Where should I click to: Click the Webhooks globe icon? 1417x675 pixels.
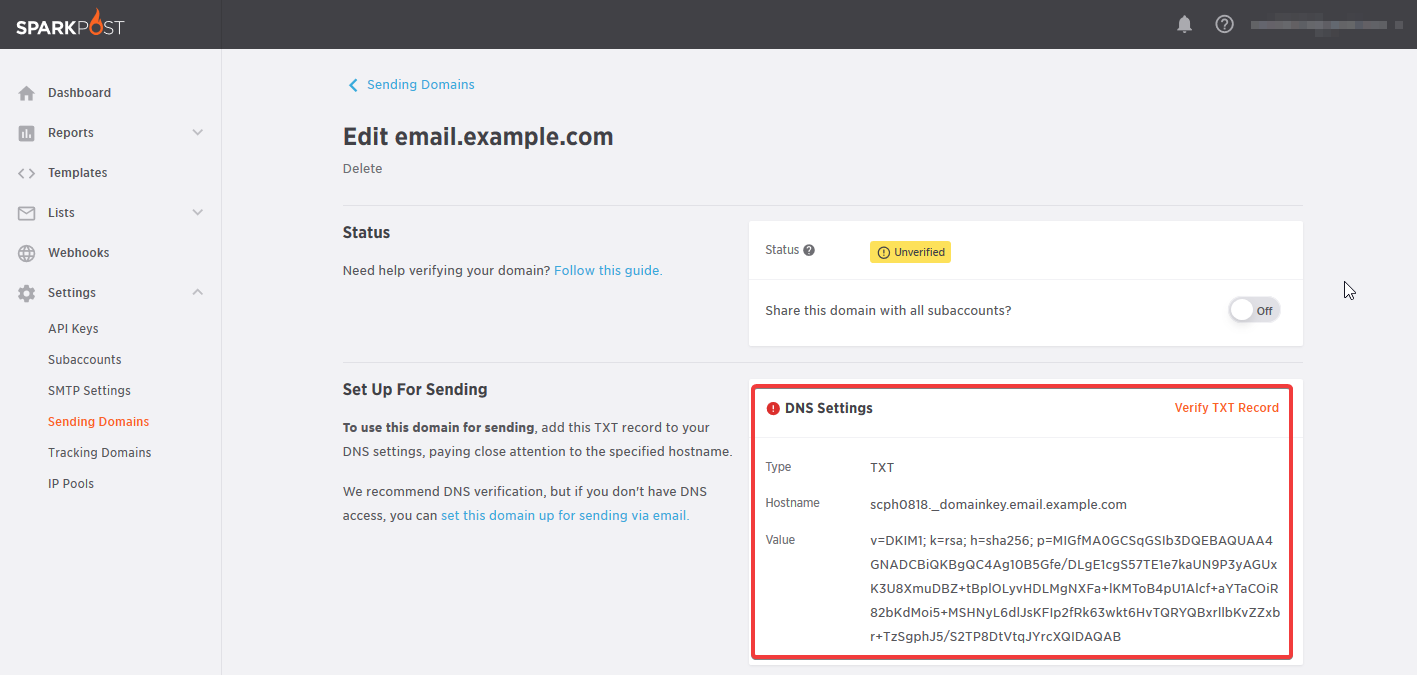pos(27,253)
